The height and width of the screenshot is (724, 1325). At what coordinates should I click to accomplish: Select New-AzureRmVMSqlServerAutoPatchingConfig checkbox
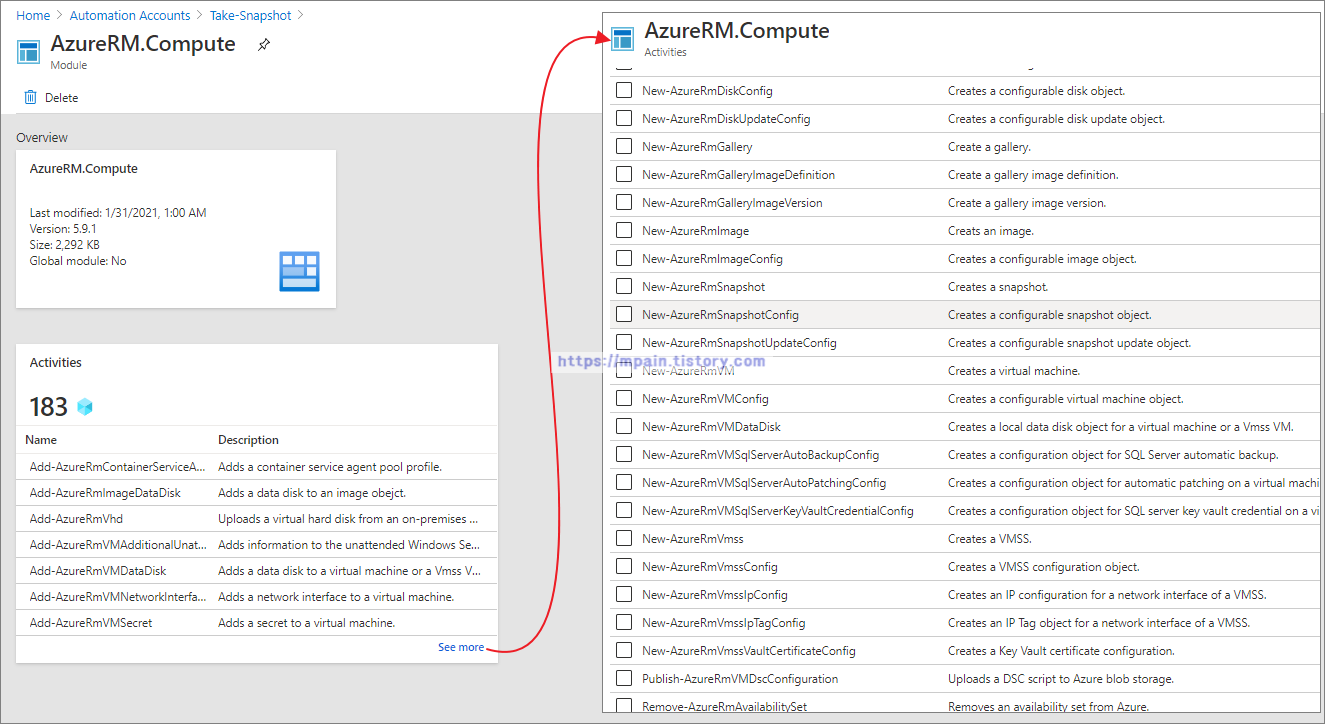(x=624, y=482)
